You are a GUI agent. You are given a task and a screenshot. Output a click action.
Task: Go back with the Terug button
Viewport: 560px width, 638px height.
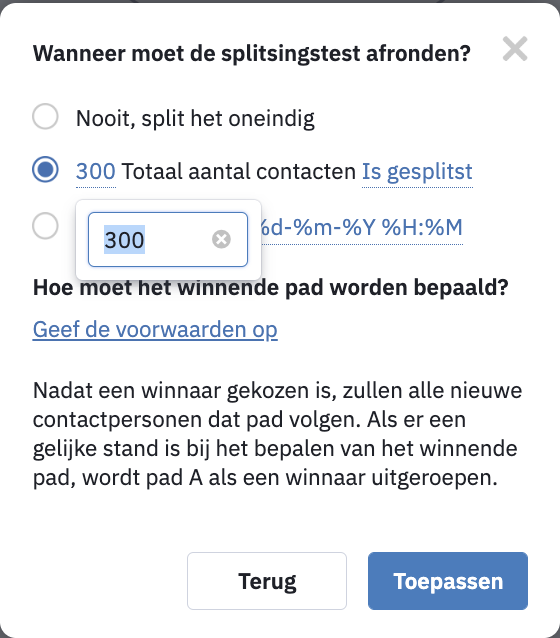tap(267, 581)
